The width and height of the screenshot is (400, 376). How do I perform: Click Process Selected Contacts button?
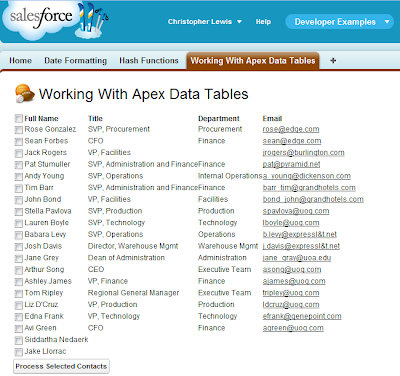(61, 366)
